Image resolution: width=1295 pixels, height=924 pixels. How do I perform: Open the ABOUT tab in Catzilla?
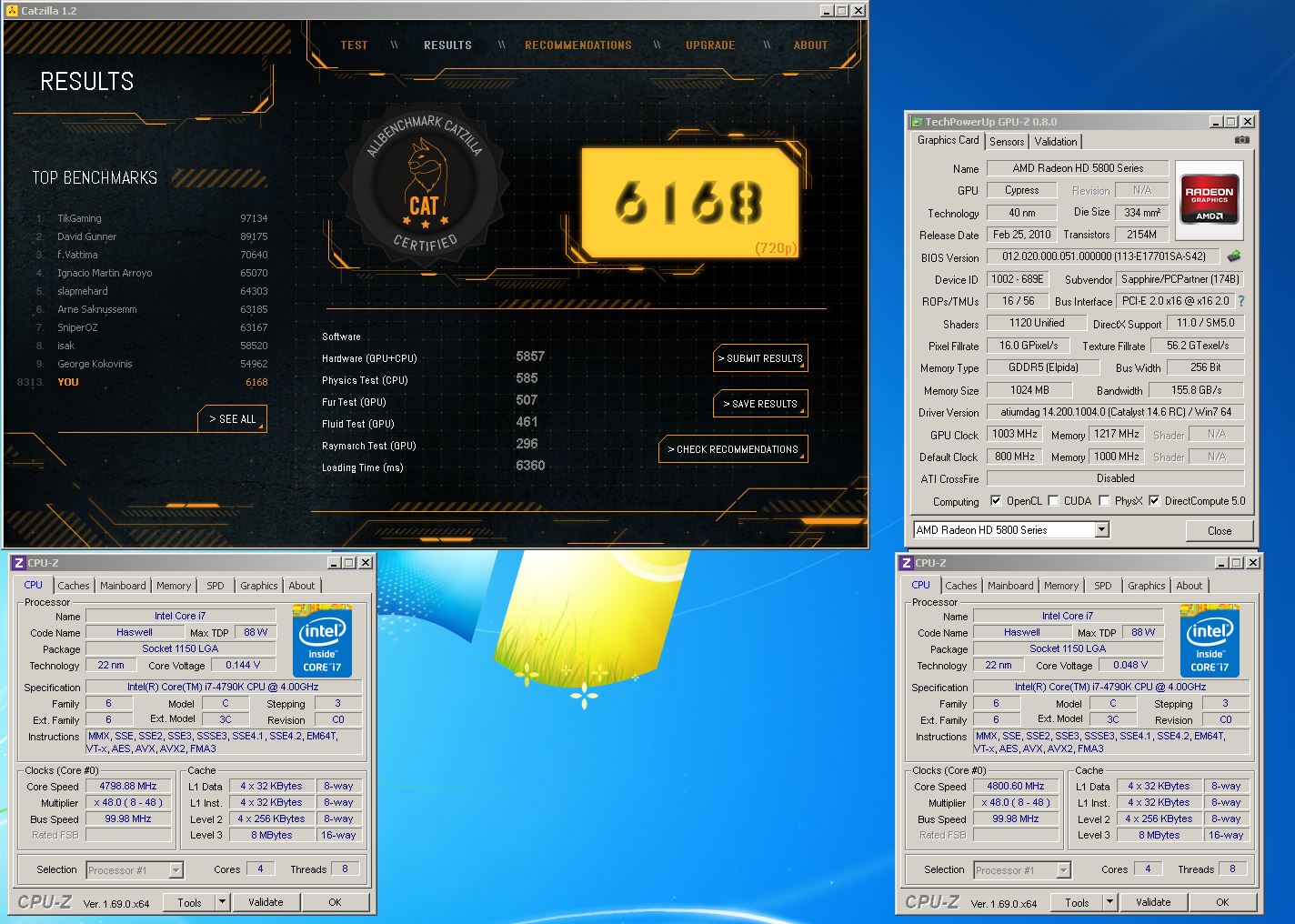810,45
